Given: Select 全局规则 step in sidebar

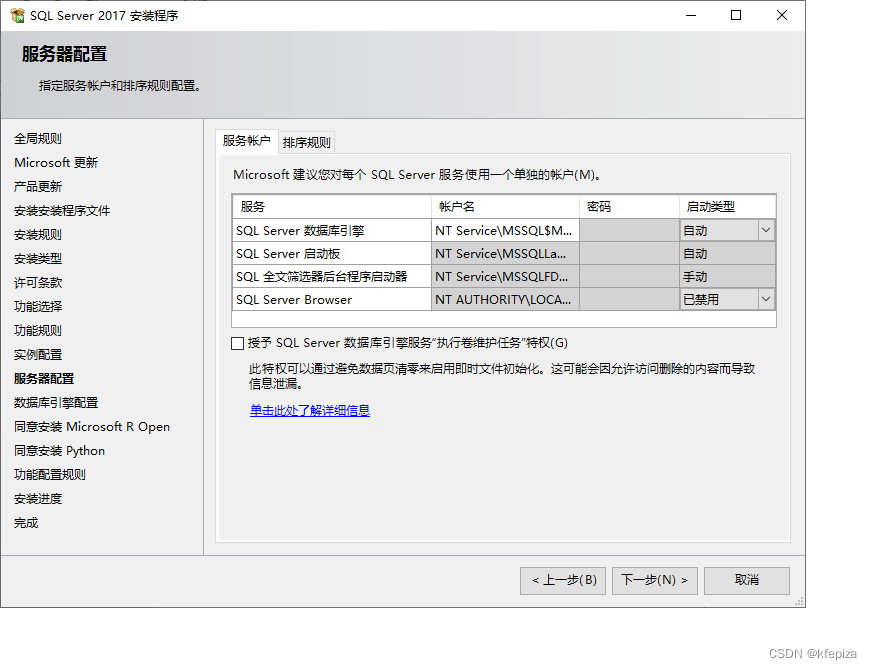Looking at the screenshot, I should (38, 138).
